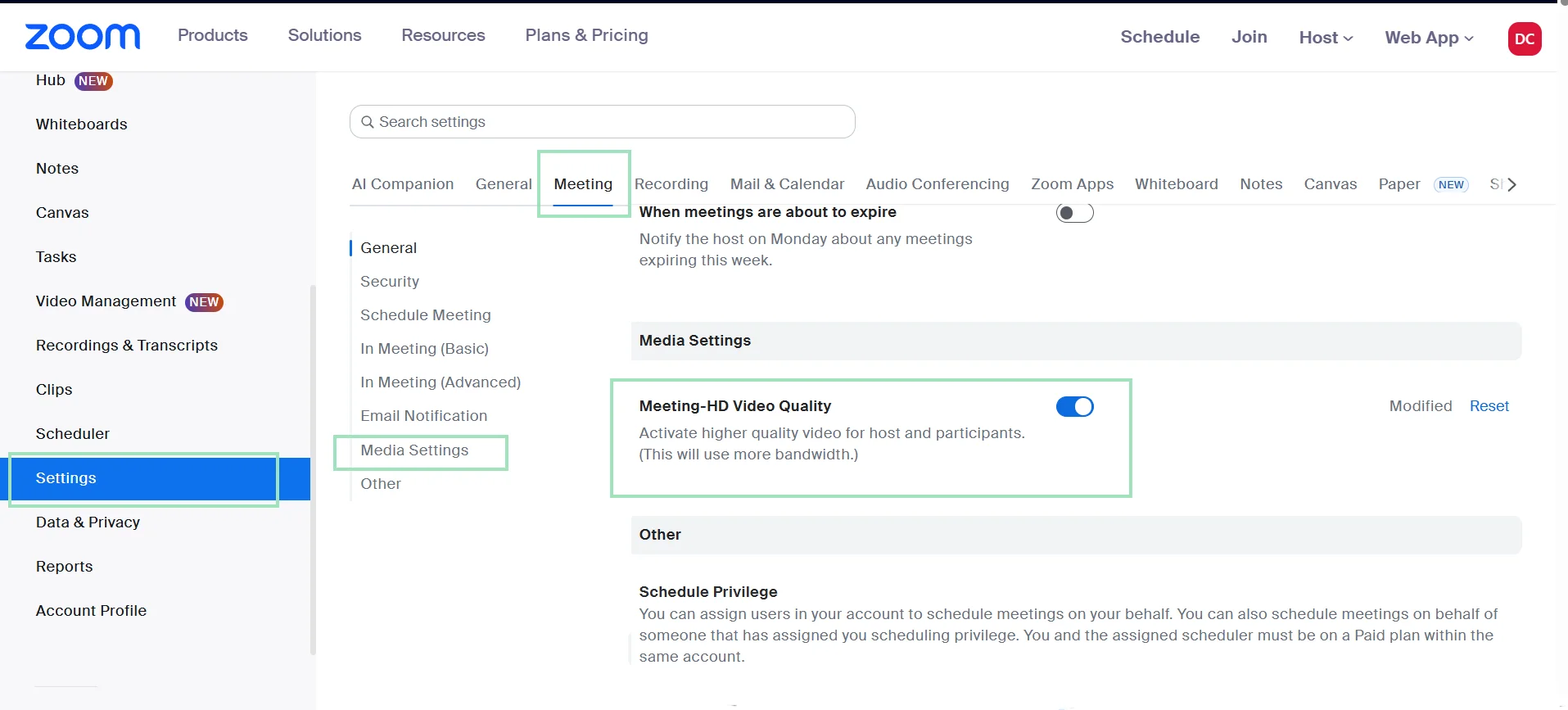Click the Zoom logo
The width and height of the screenshot is (1568, 710).
83,36
